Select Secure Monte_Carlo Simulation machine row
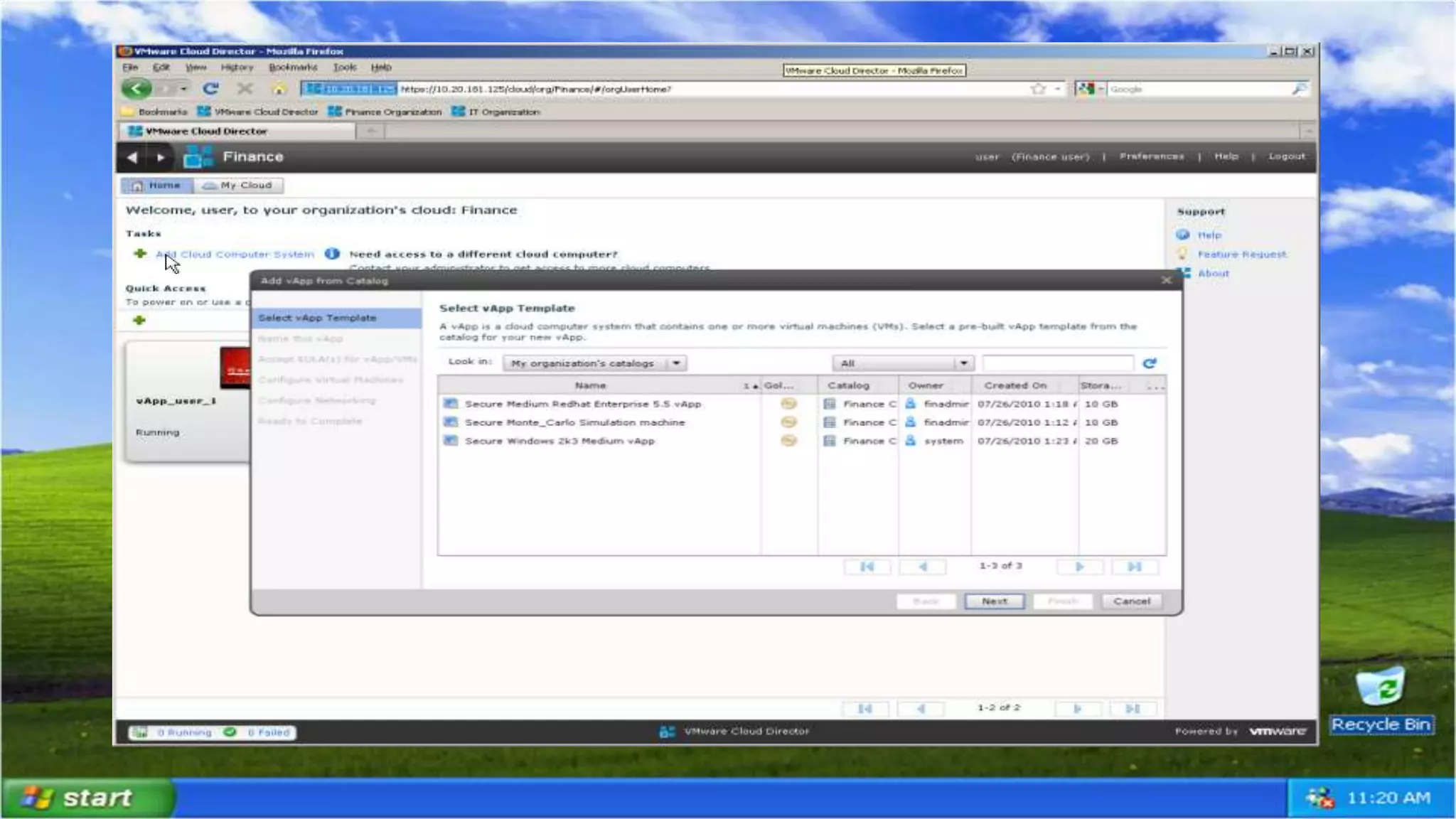This screenshot has height=819, width=1456. coord(574,422)
